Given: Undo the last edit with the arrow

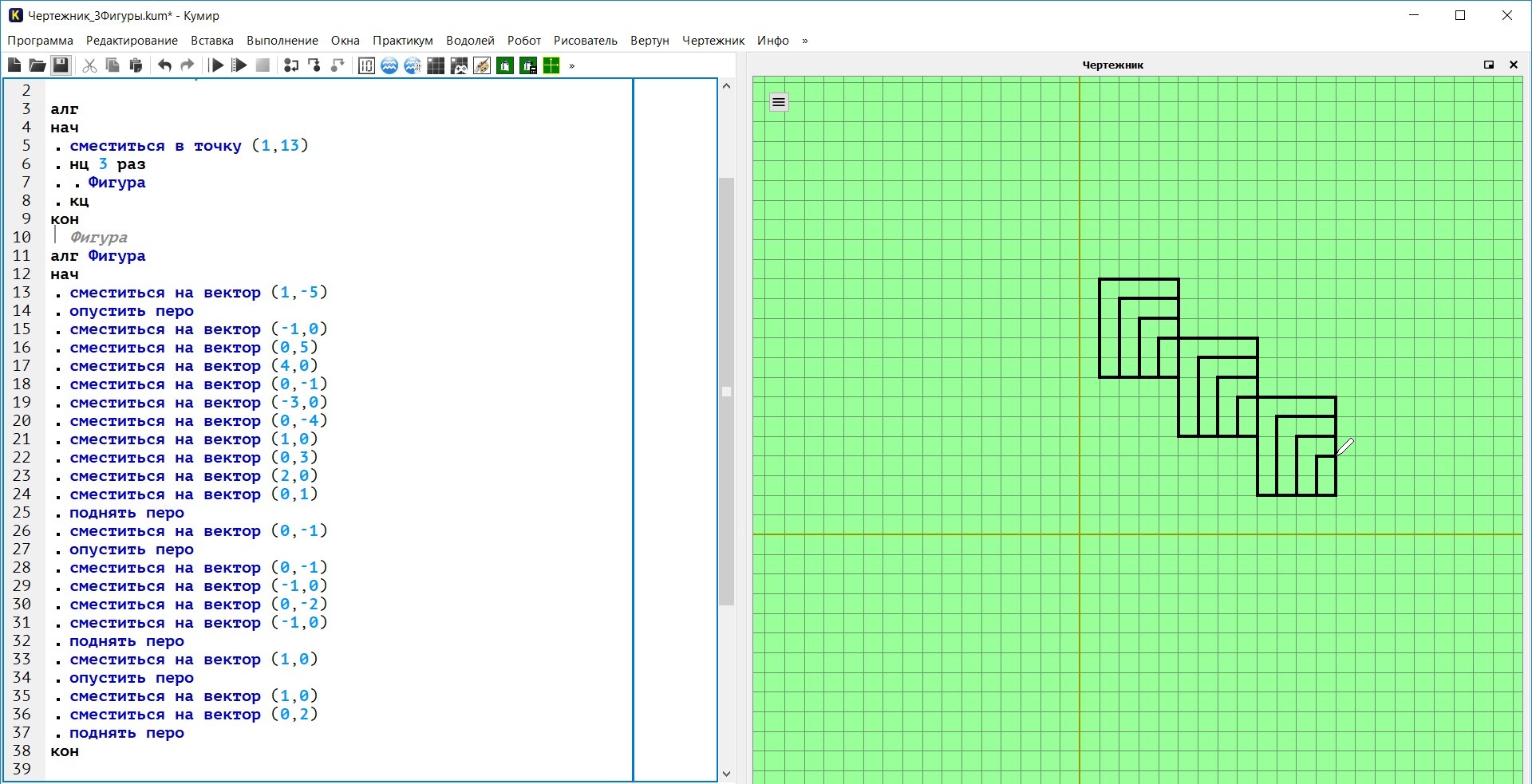Looking at the screenshot, I should [x=164, y=65].
